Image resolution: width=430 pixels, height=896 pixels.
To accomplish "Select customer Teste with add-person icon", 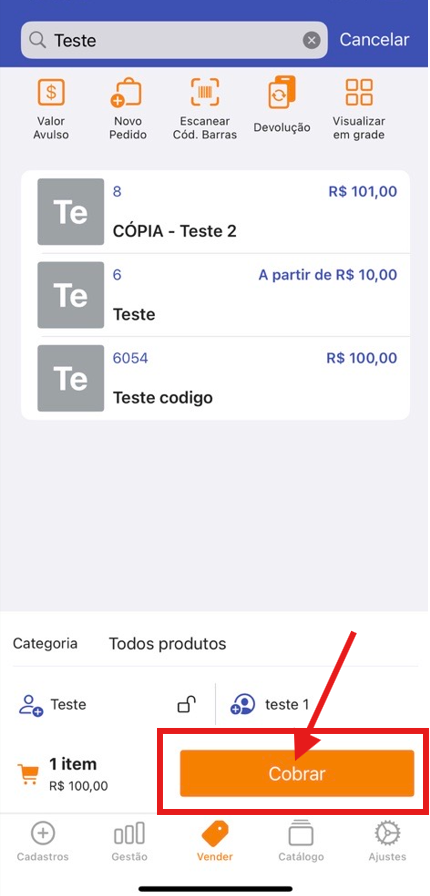I will coord(53,705).
